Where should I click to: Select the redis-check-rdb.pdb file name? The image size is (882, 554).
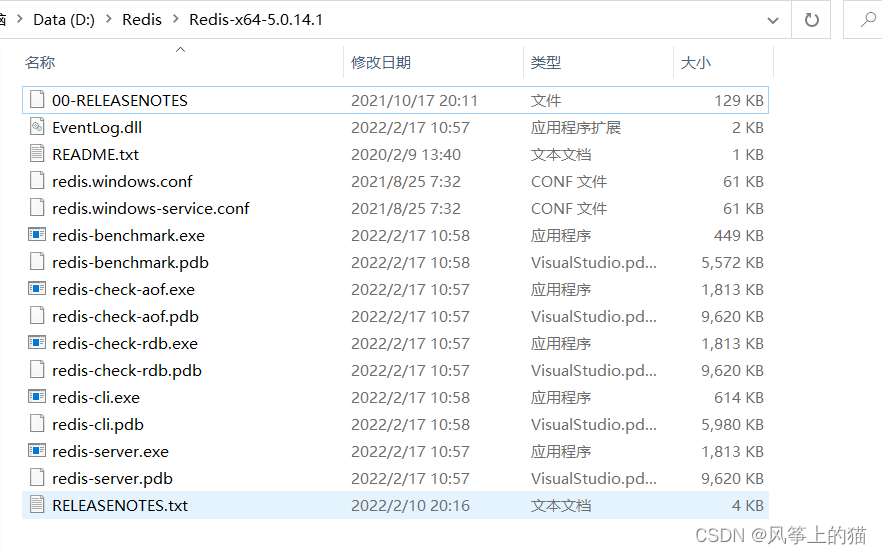tap(127, 371)
